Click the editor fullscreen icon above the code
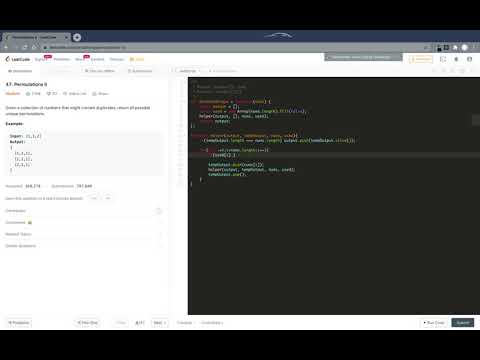This screenshot has width=480, height=360. point(472,71)
